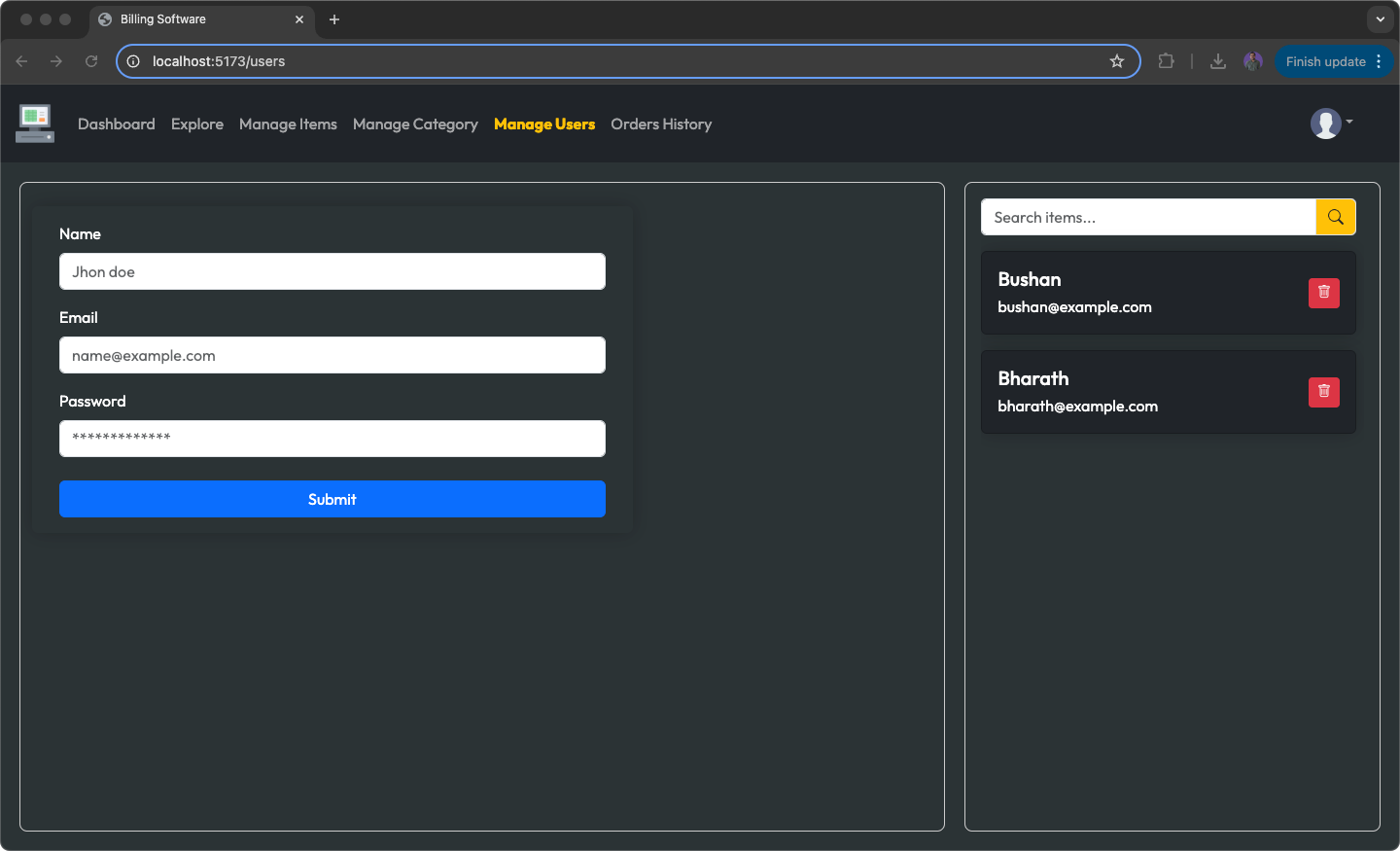Bookmark this page with the star icon
The width and height of the screenshot is (1400, 851).
(1117, 61)
